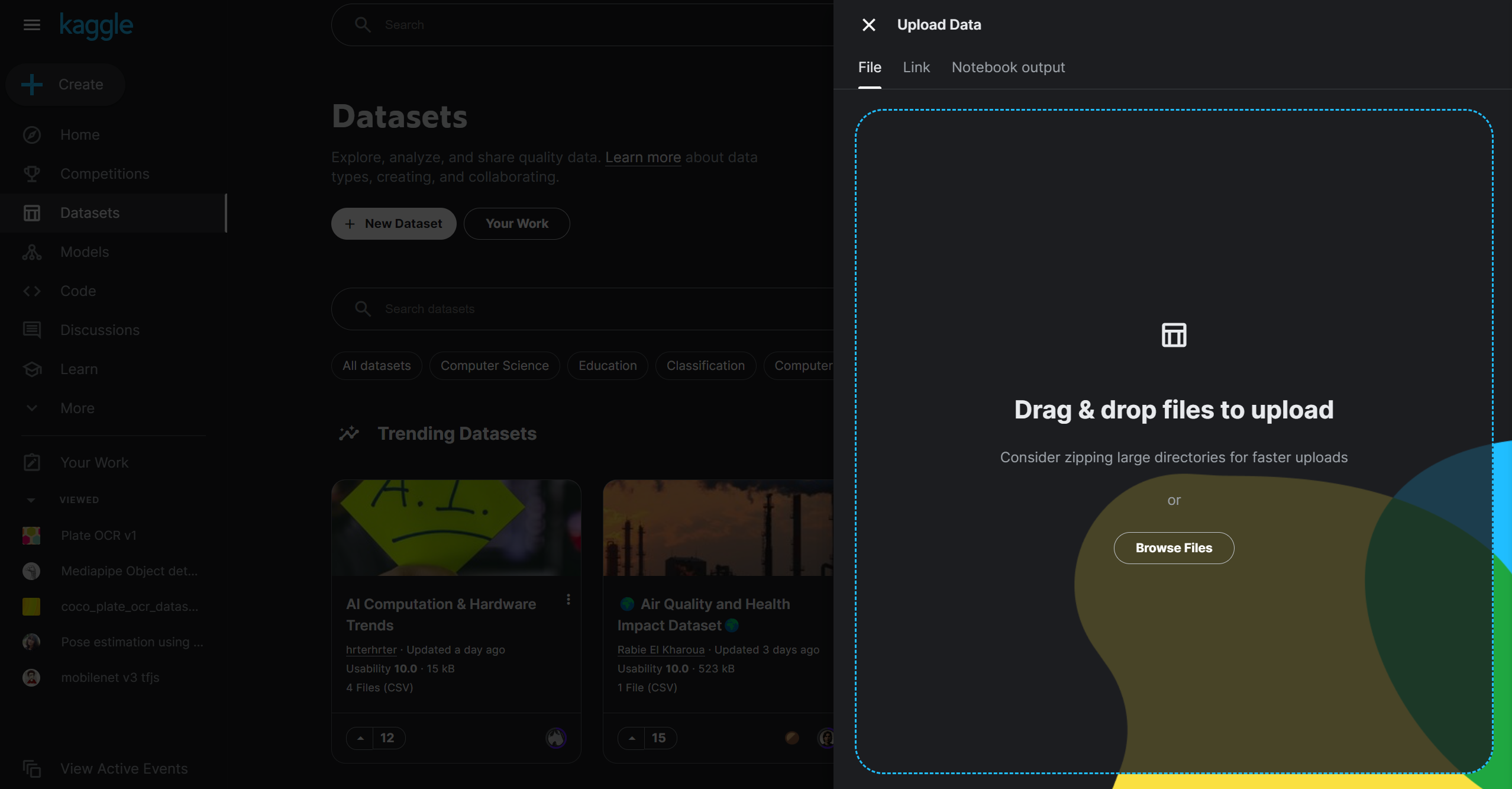Open Discussions icon in sidebar
The width and height of the screenshot is (1512, 789).
(x=32, y=330)
